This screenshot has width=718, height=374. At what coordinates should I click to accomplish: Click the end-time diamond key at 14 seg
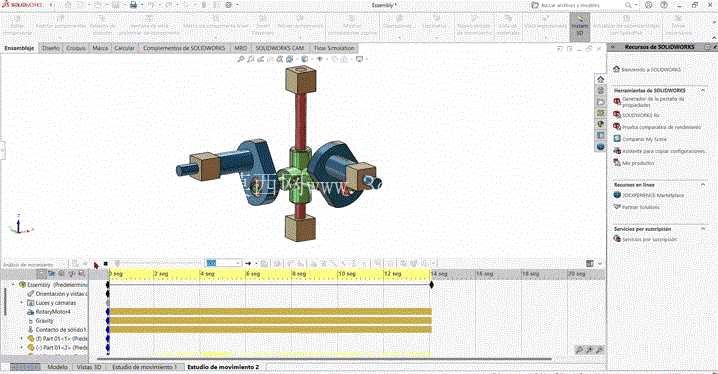tap(431, 285)
